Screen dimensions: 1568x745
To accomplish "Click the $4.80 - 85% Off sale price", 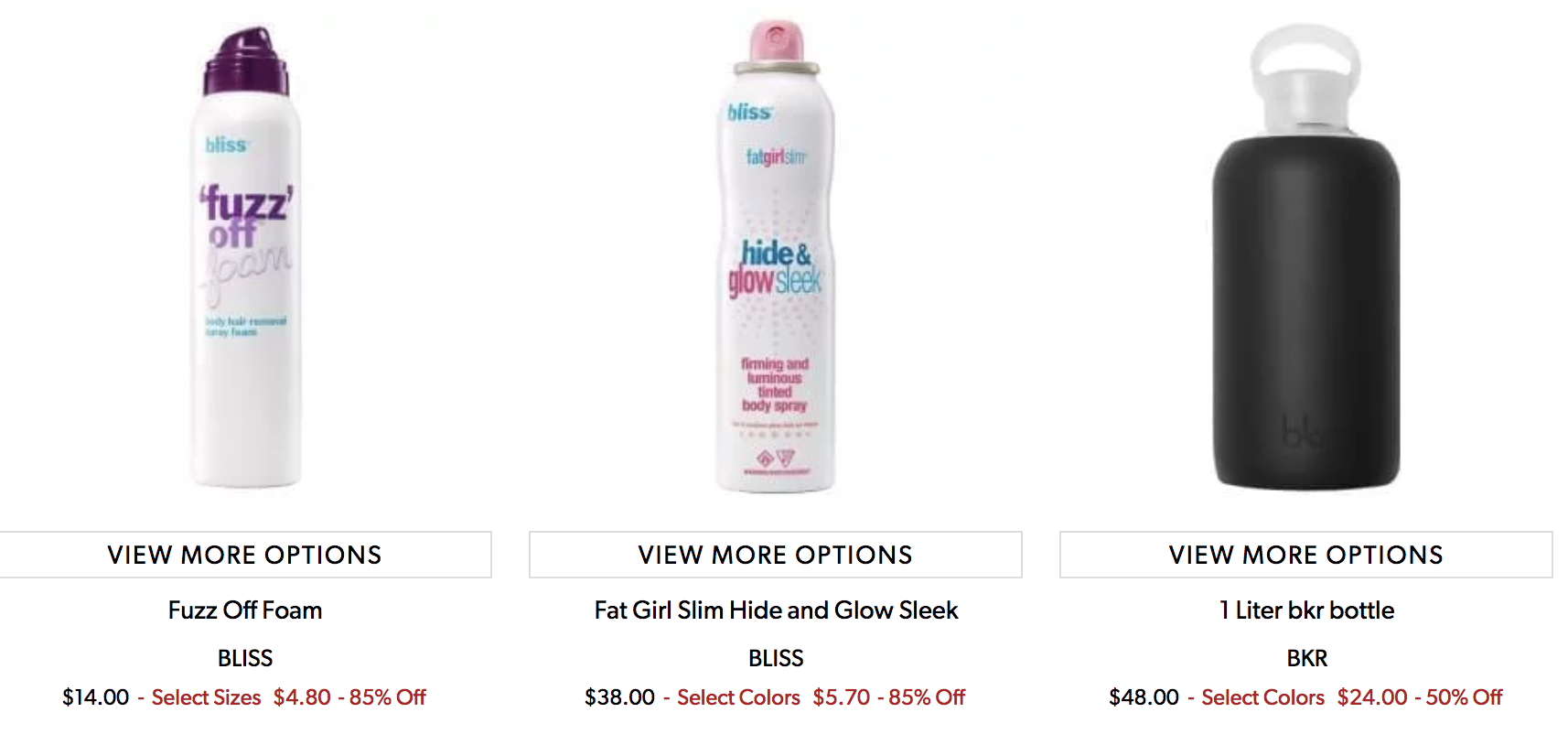I will (349, 697).
